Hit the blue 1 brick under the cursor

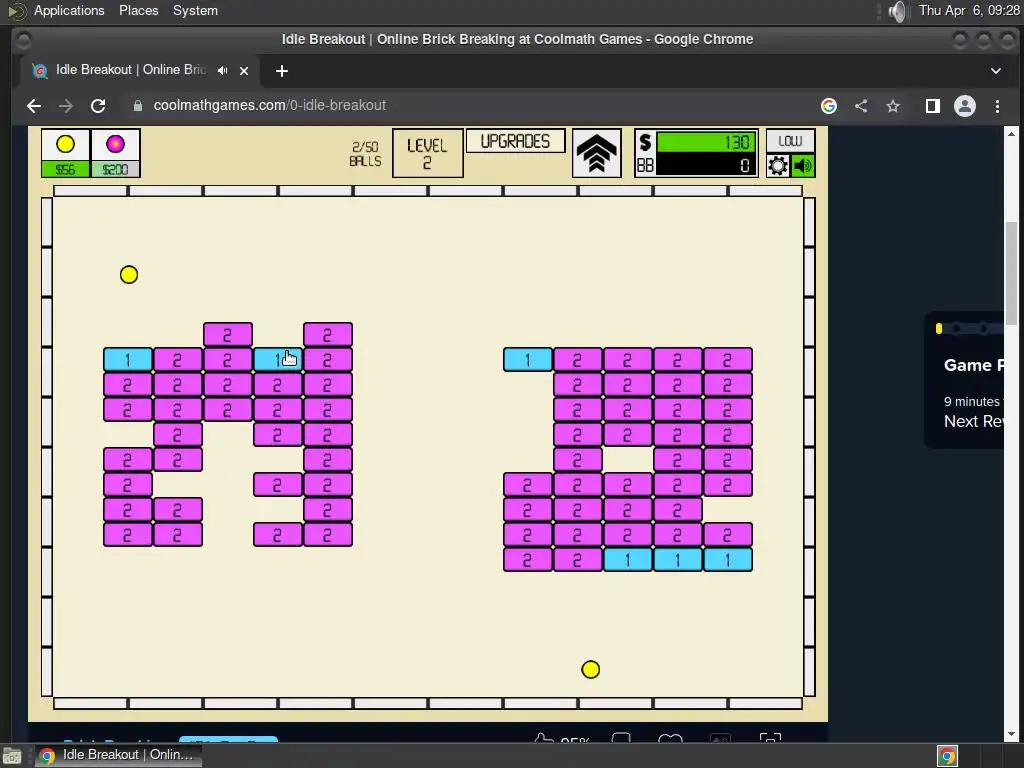tap(278, 359)
